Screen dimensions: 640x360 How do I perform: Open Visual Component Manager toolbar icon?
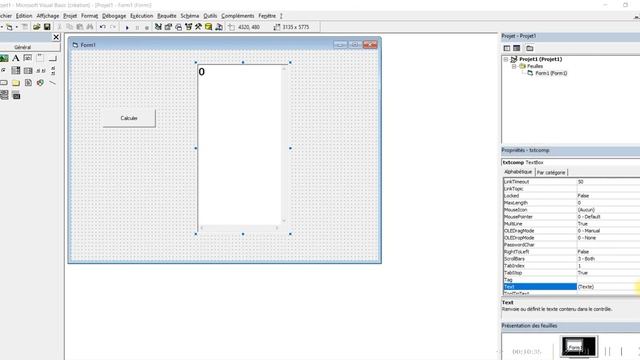219,27
